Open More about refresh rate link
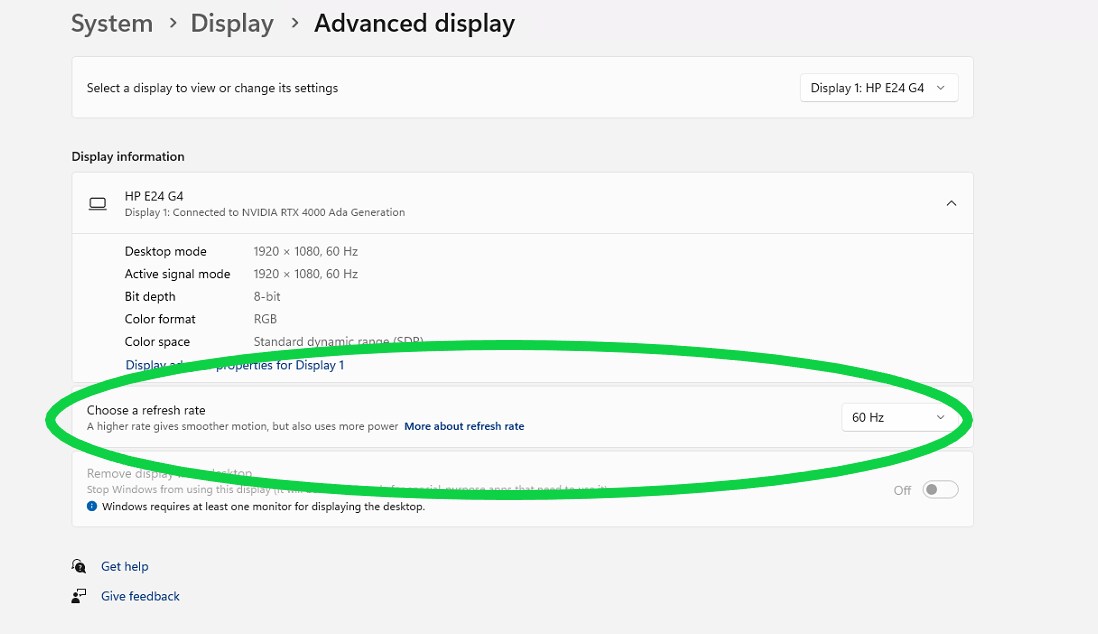1098x634 pixels. click(x=464, y=426)
